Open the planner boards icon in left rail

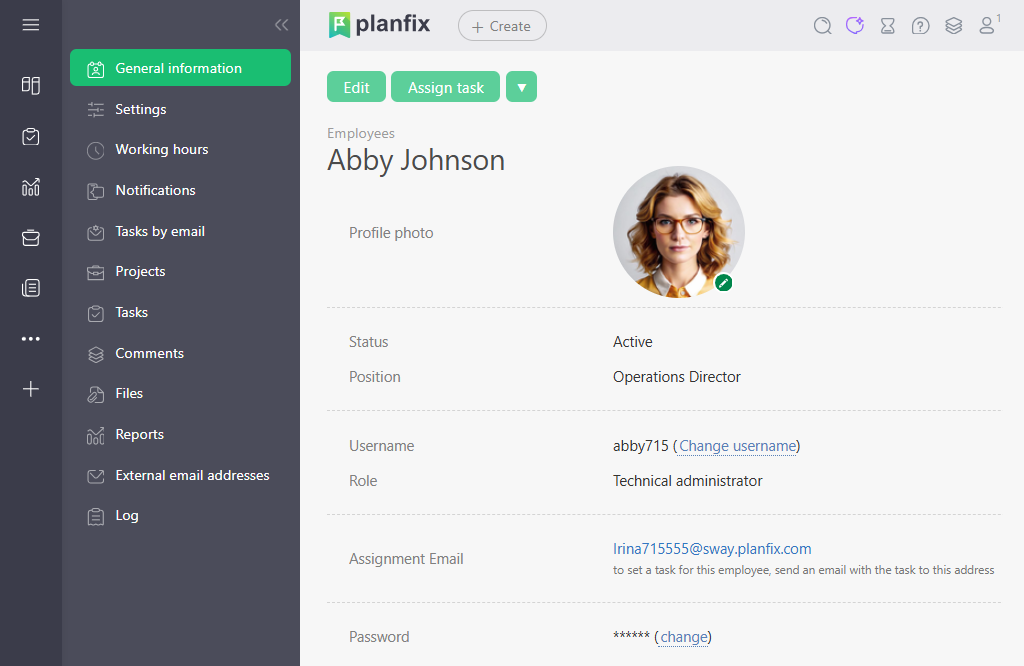coord(31,86)
